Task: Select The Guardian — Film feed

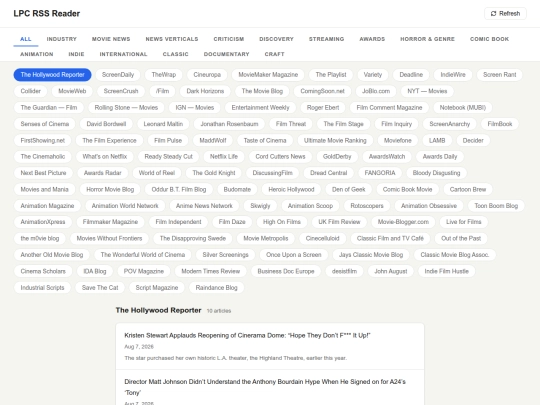Action: pyautogui.click(x=49, y=107)
